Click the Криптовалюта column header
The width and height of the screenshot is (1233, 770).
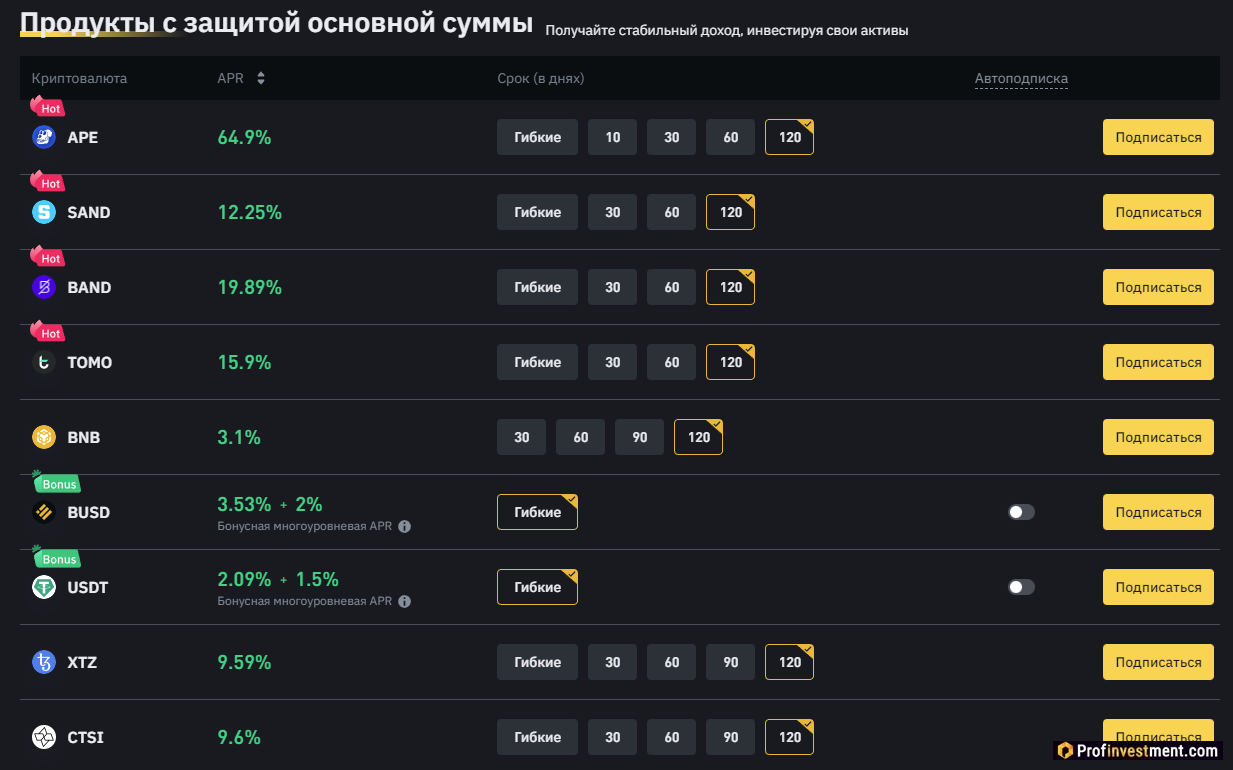pyautogui.click(x=80, y=78)
